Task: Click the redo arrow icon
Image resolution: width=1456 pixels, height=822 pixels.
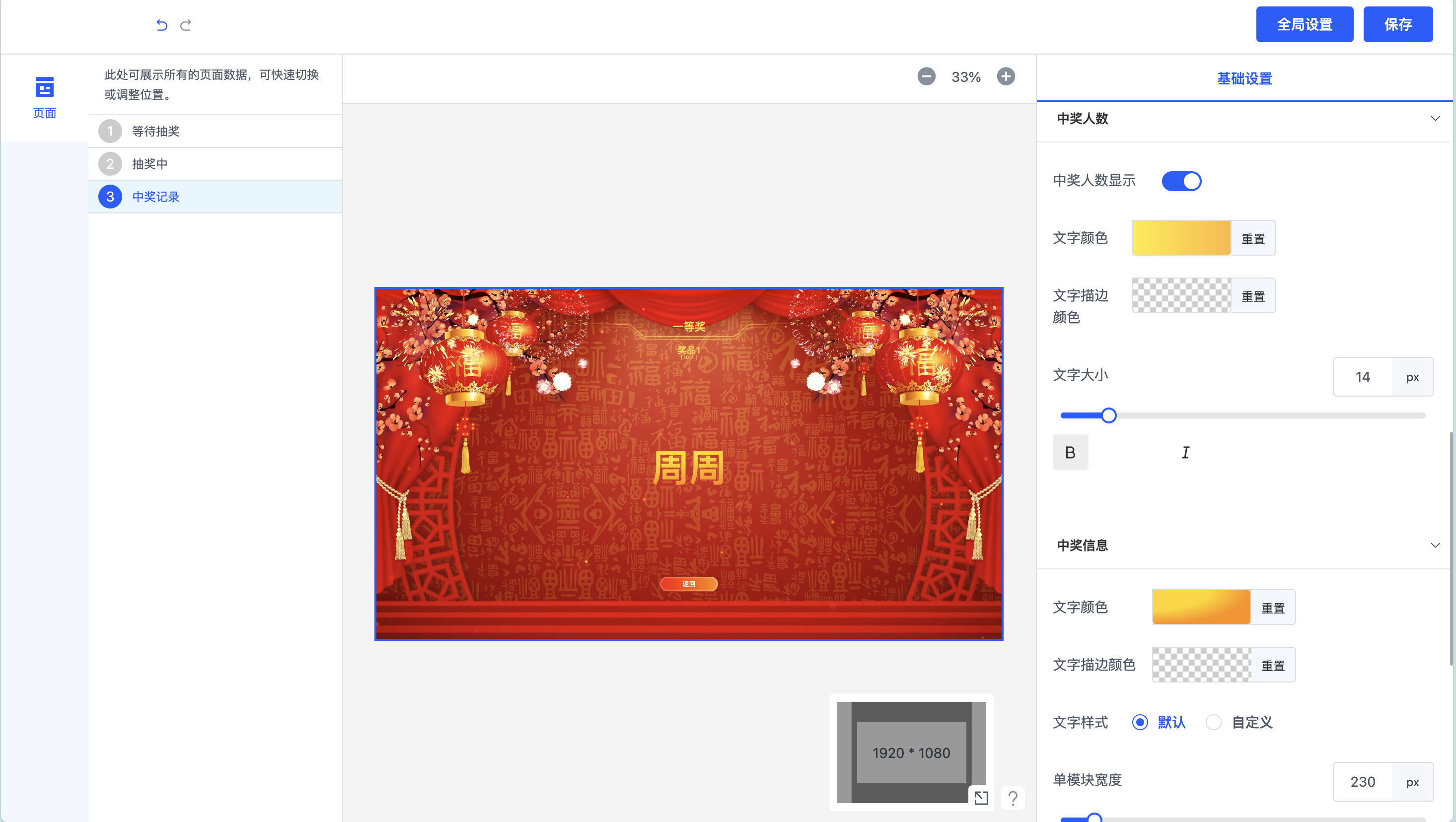Action: point(186,25)
